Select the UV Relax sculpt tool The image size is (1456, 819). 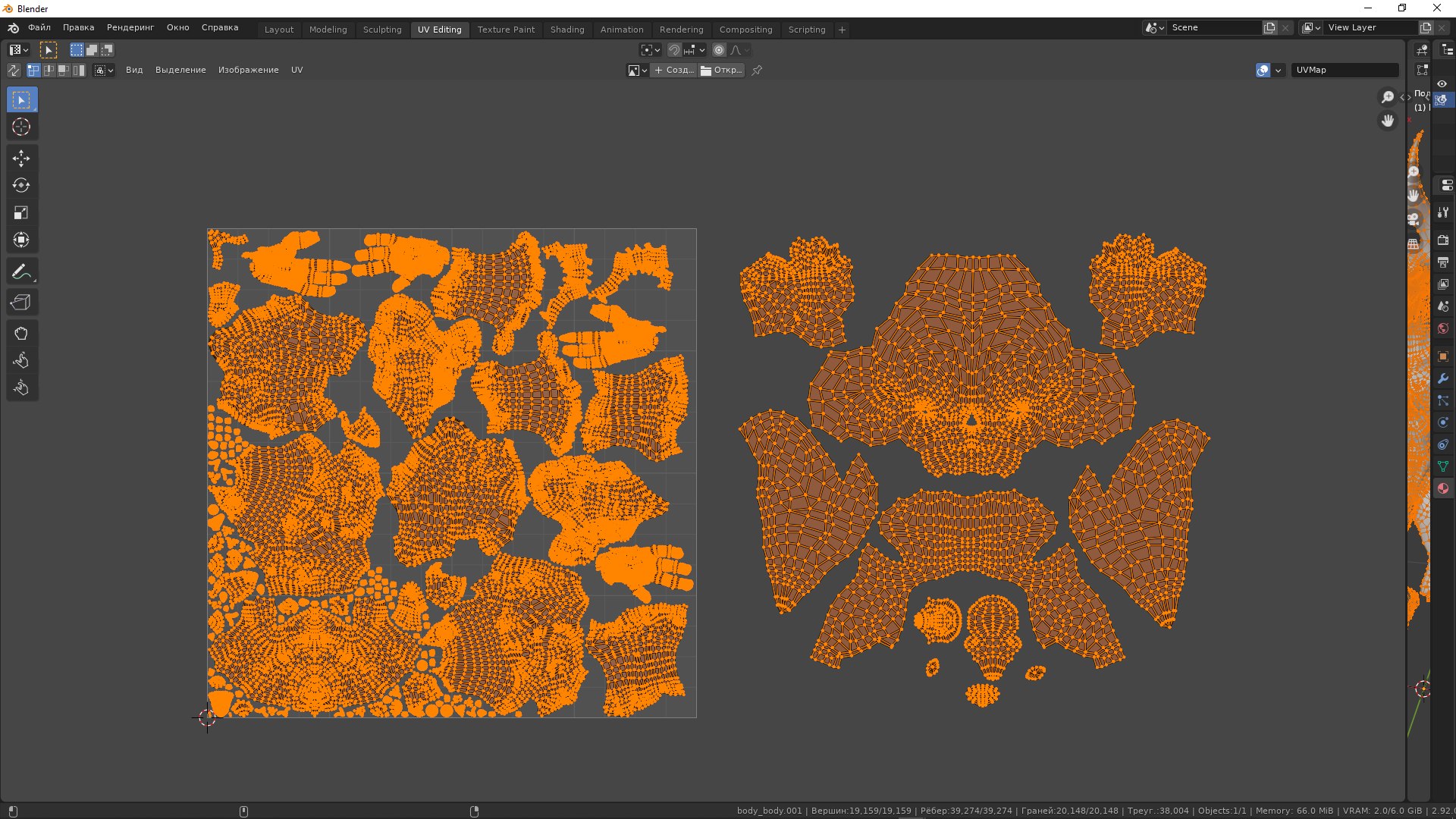(x=21, y=361)
